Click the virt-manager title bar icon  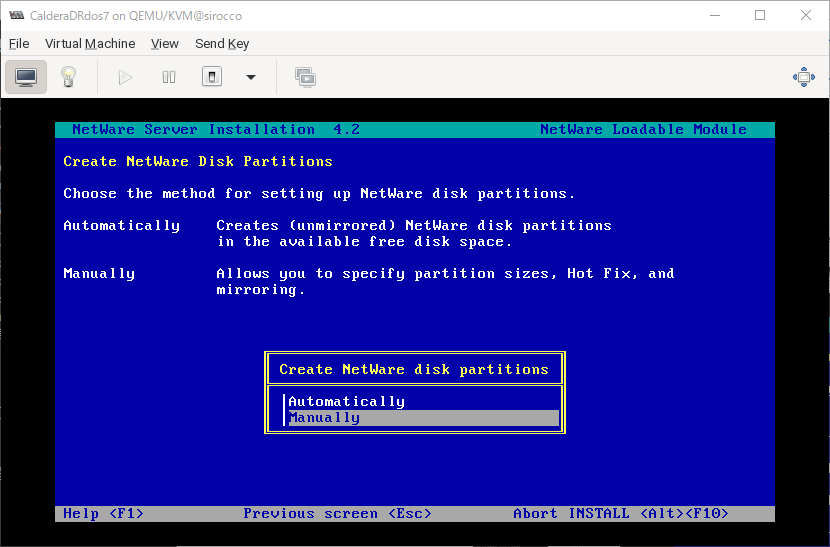(x=16, y=15)
